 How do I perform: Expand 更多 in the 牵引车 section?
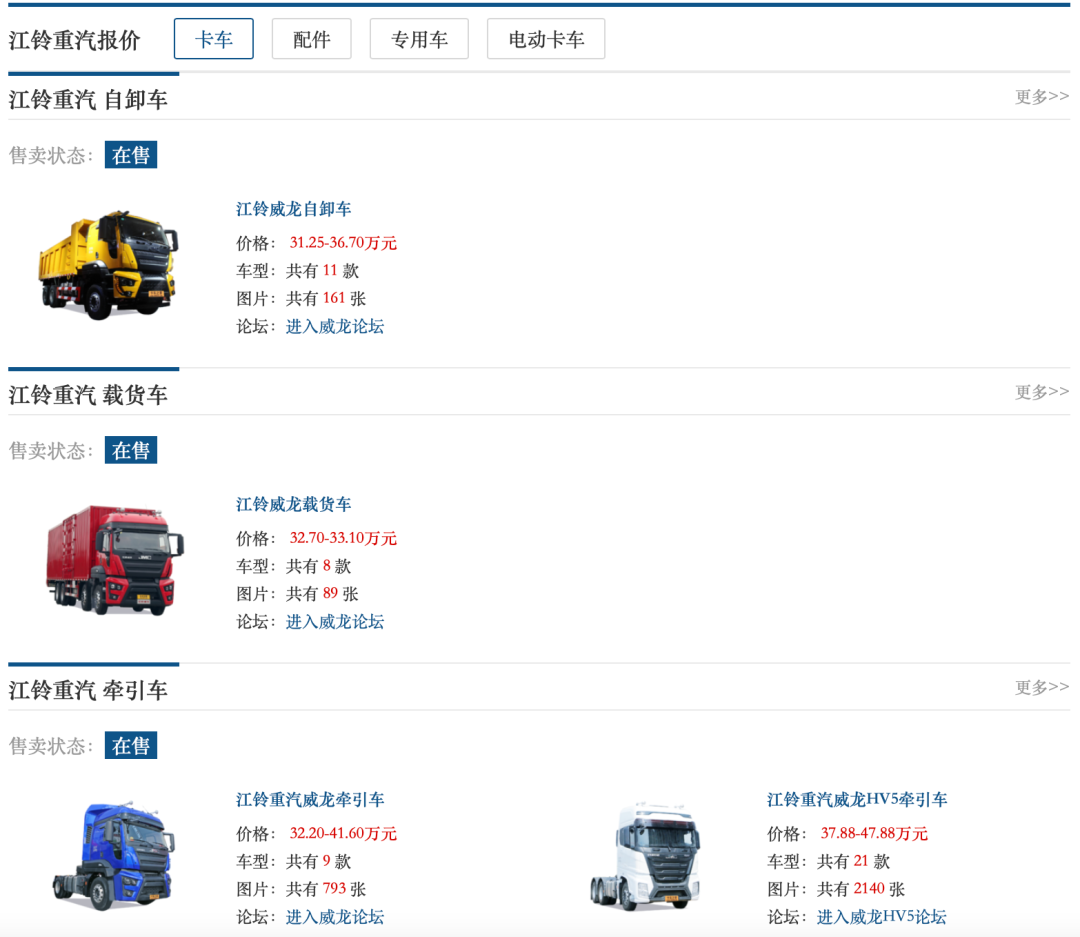(1041, 687)
